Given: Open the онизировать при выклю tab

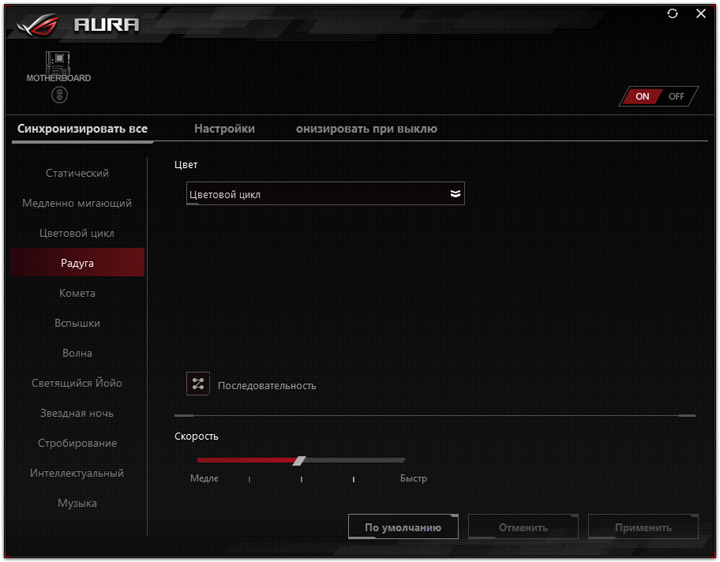Looking at the screenshot, I should click(x=366, y=129).
